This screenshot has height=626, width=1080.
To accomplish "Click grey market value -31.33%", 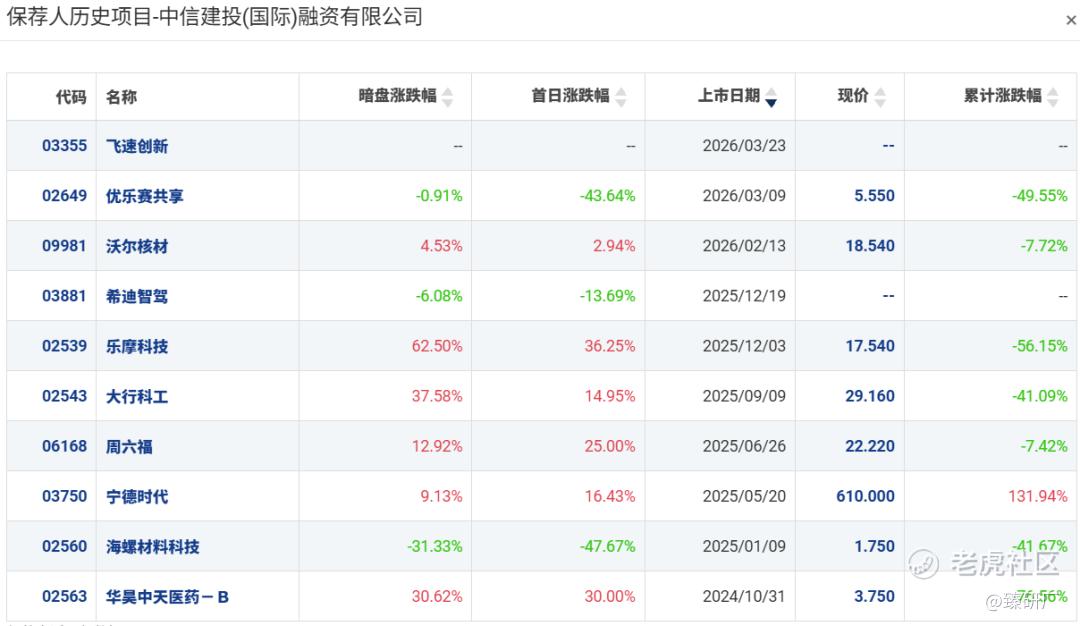I will click(x=435, y=546).
